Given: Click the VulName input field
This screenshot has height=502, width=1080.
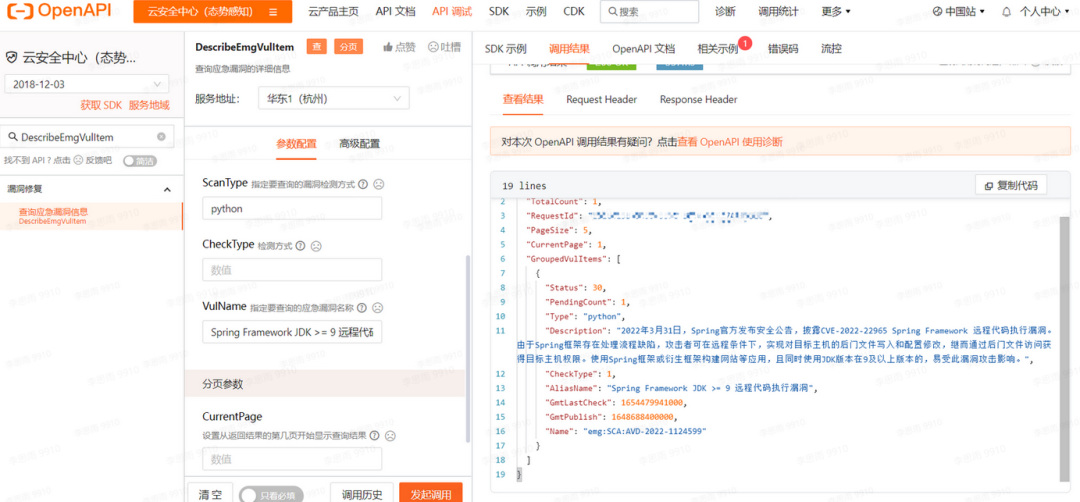Looking at the screenshot, I should 292,332.
